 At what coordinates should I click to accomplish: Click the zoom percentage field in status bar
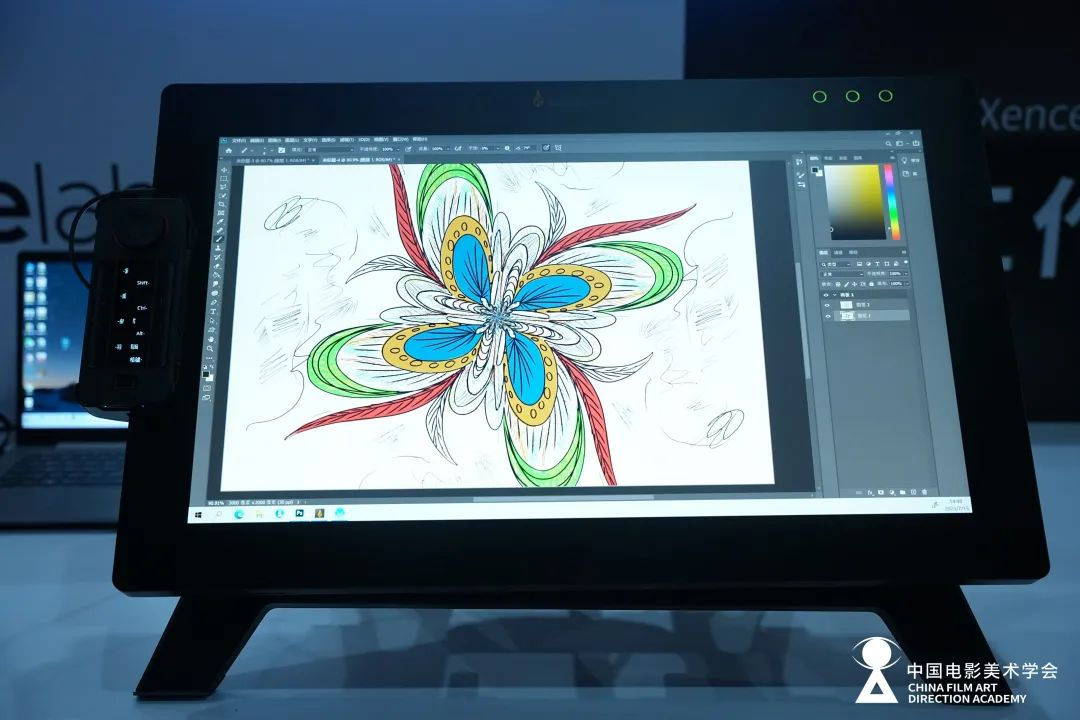tap(216, 502)
